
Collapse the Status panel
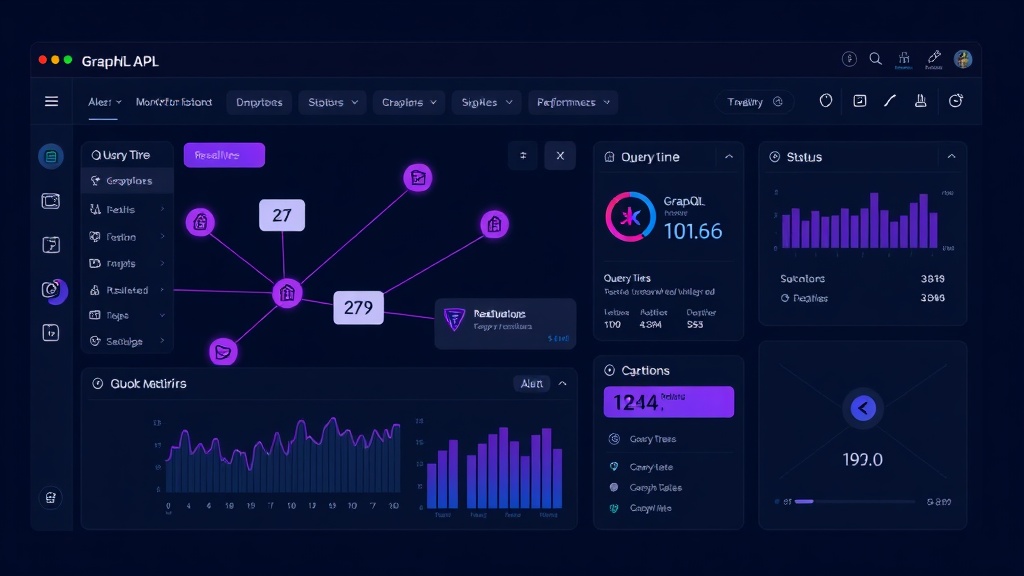[952, 157]
